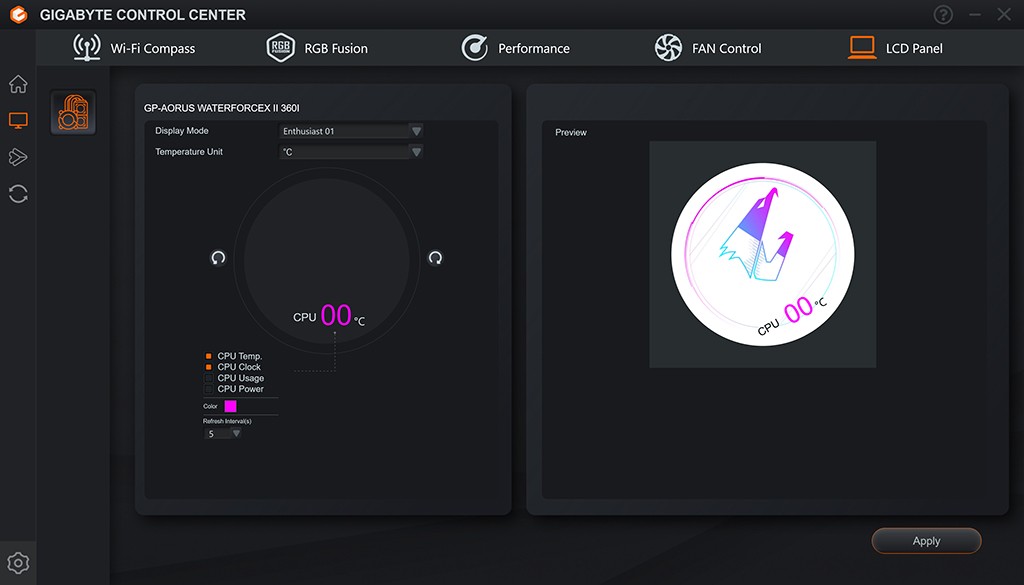This screenshot has width=1024, height=585.
Task: Open the Wi-Fi Compass antenna icon
Action: click(86, 48)
